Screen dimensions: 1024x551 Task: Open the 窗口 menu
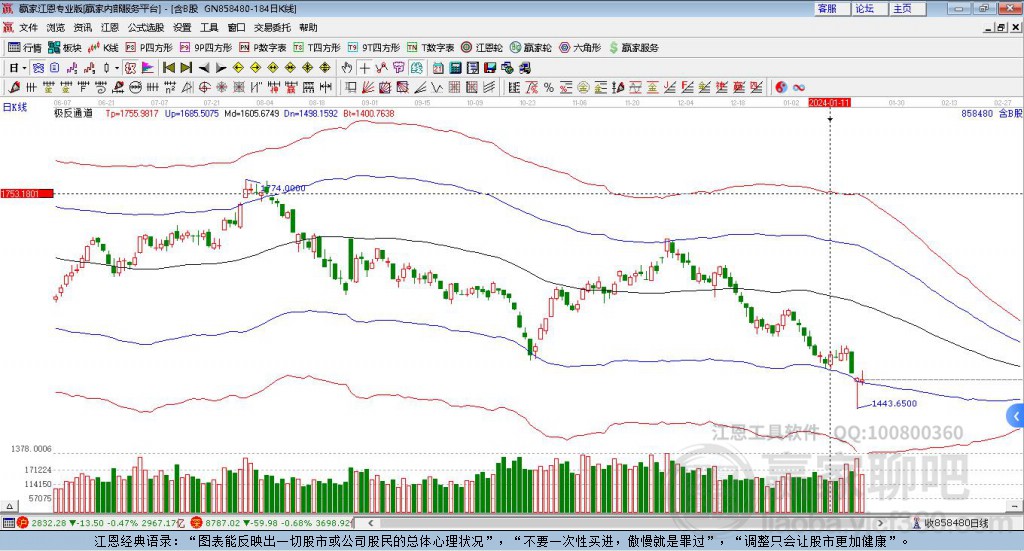(x=236, y=27)
